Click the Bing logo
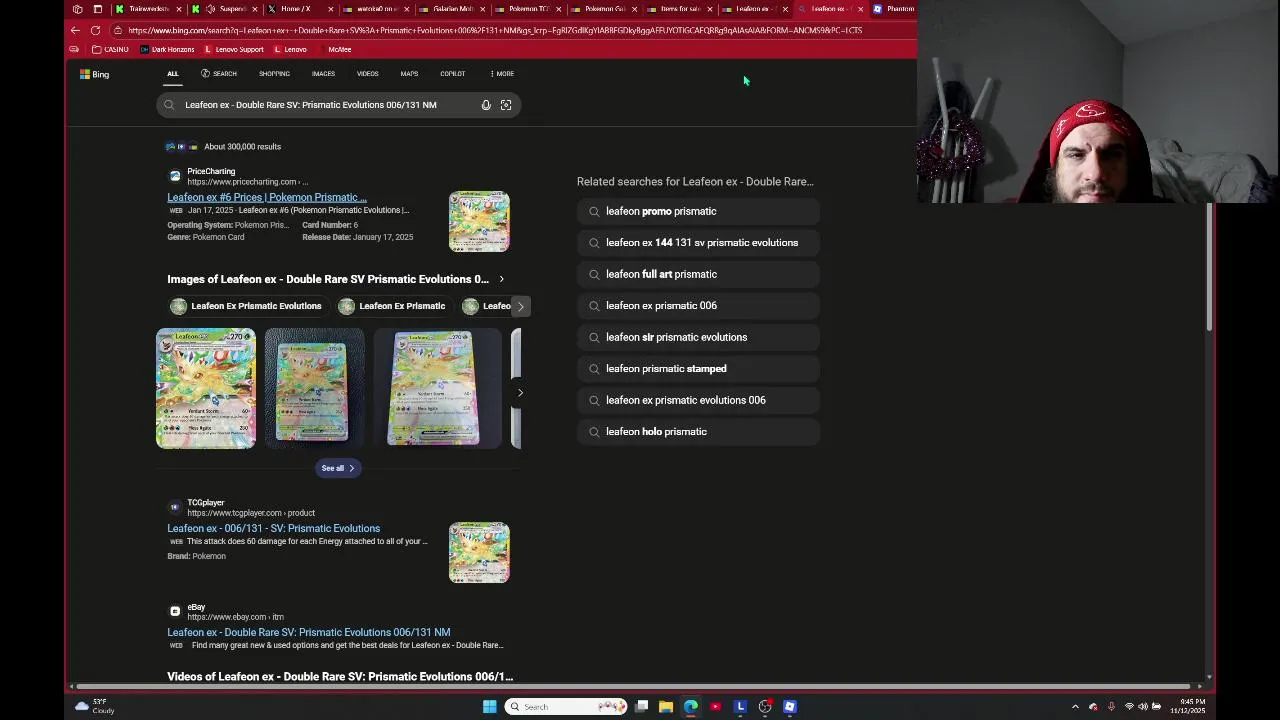This screenshot has height=720, width=1280. 94,74
